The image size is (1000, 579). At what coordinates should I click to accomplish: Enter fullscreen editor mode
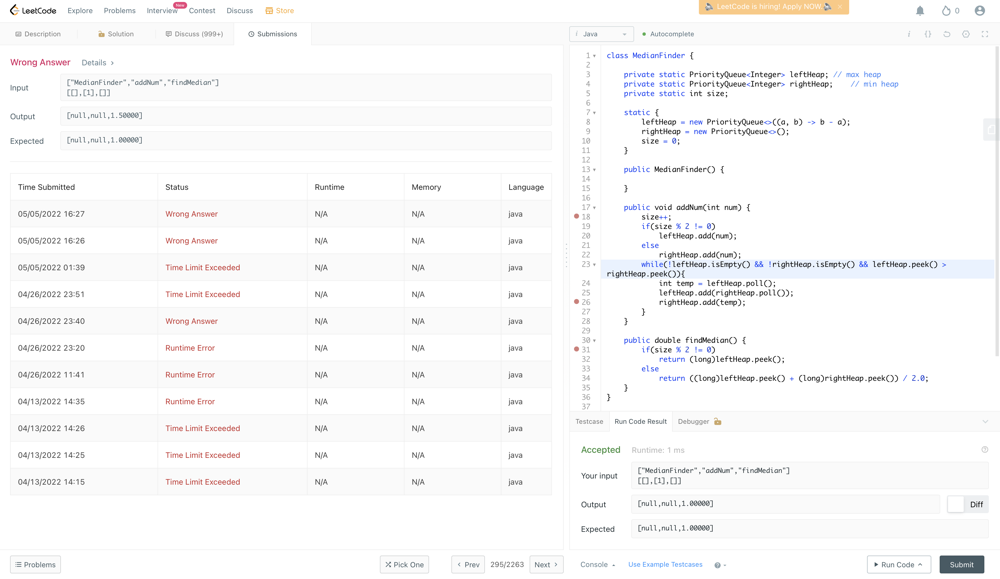985,34
